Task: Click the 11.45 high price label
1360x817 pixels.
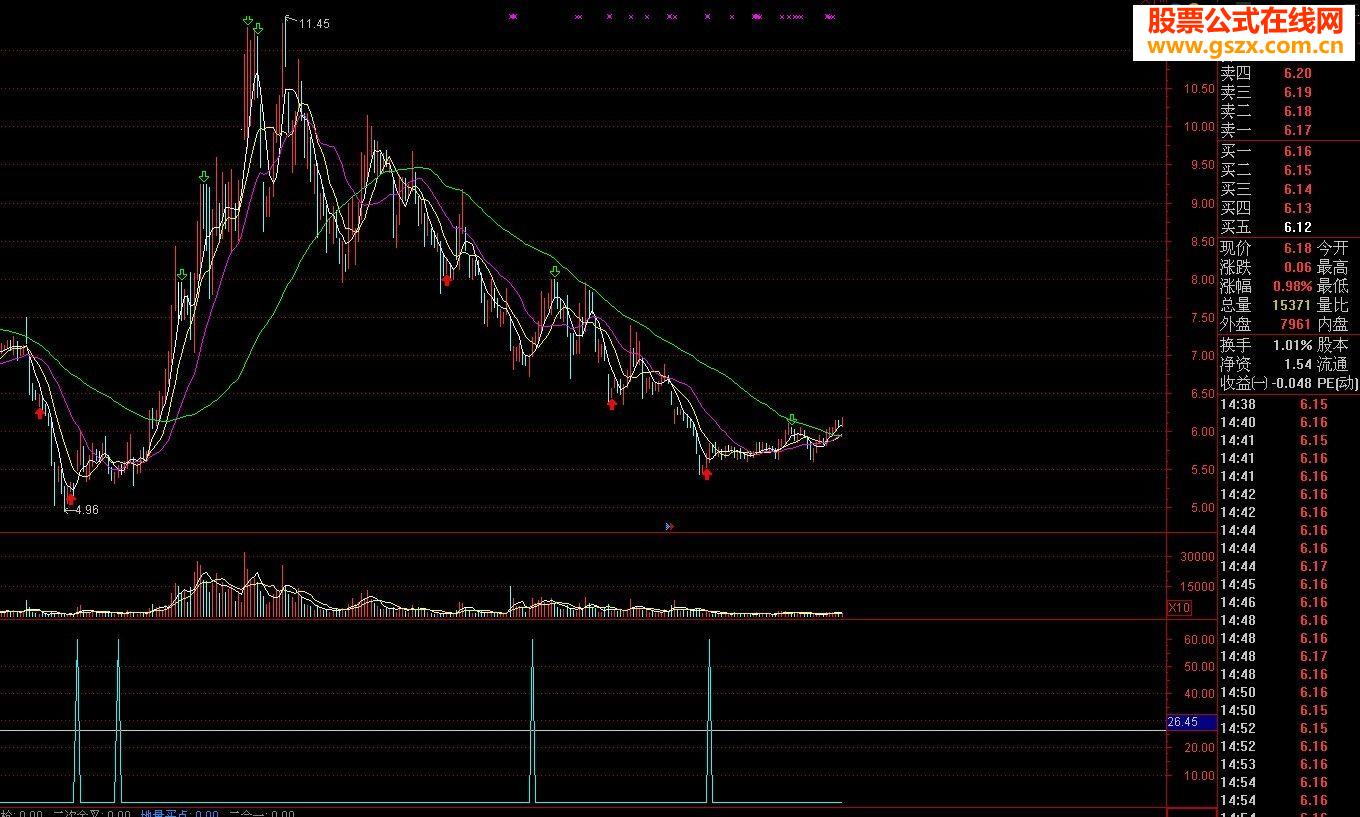Action: (x=314, y=23)
